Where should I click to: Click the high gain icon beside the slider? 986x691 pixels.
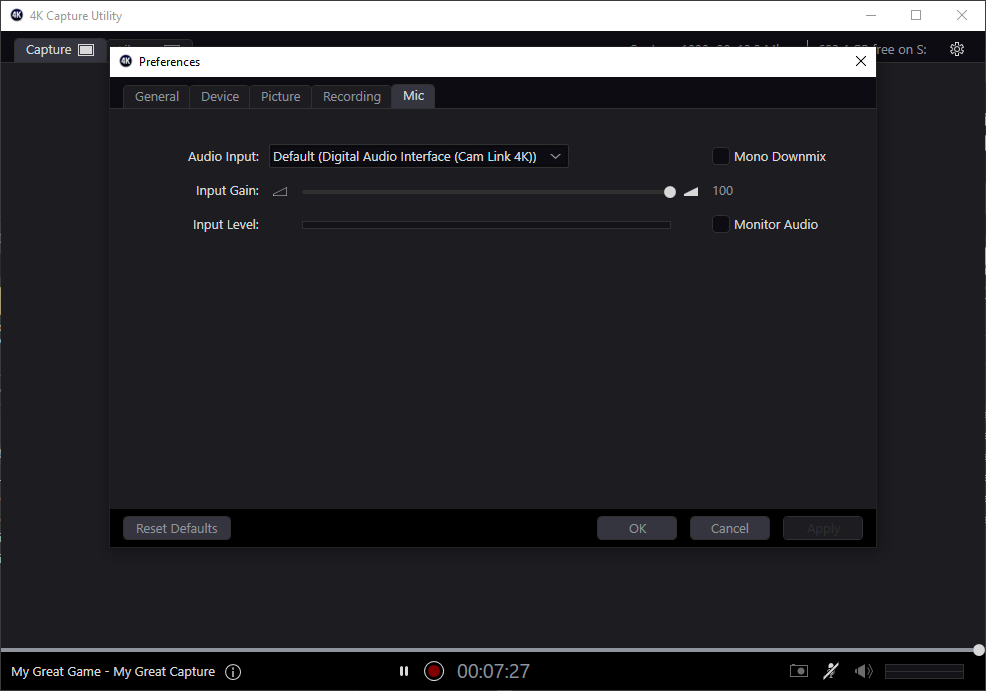click(x=691, y=192)
